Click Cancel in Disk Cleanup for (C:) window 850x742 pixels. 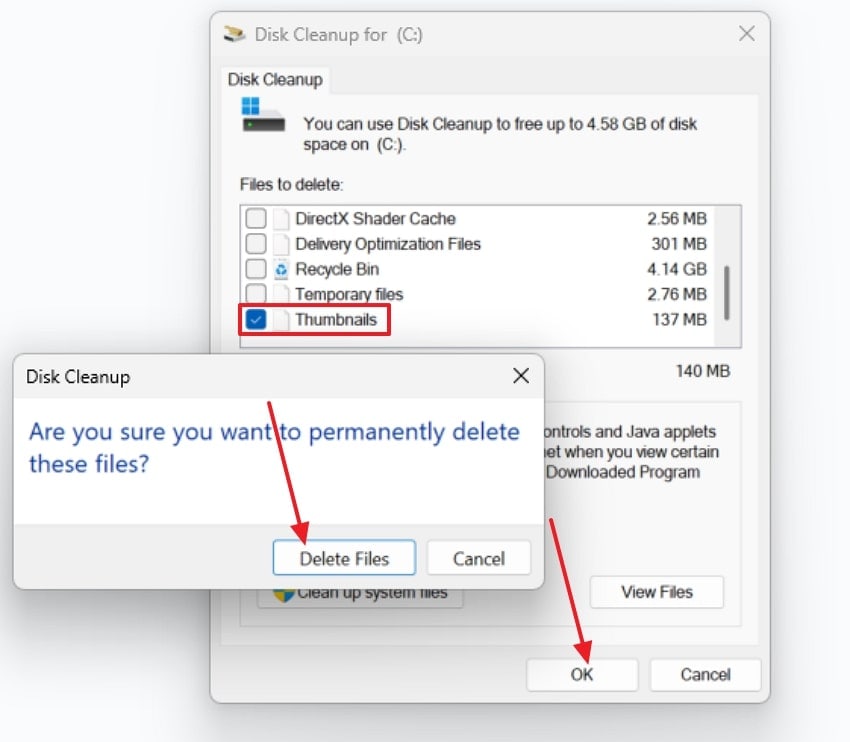(x=705, y=674)
